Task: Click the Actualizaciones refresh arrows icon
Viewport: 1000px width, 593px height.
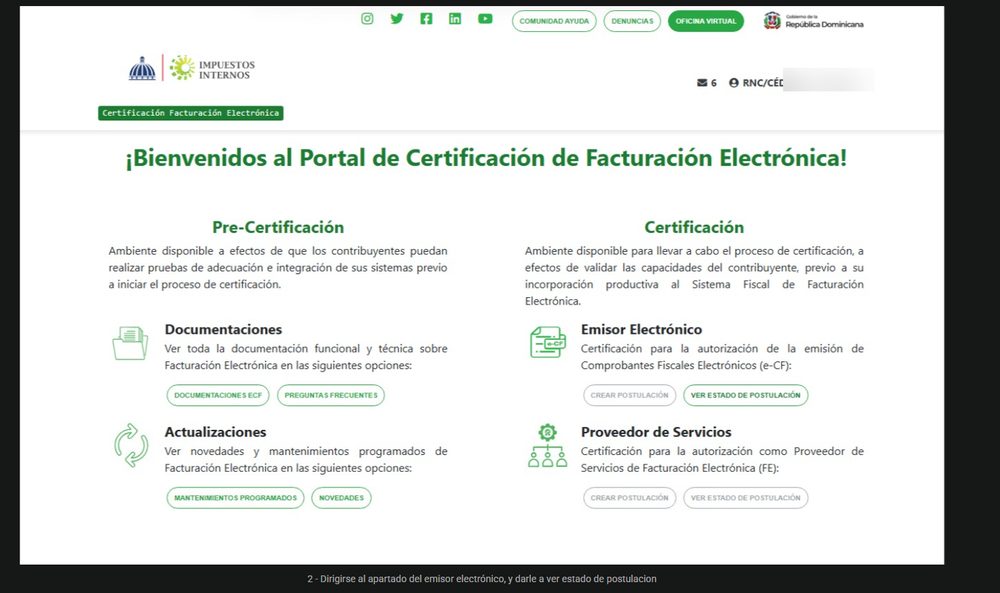Action: coord(131,446)
